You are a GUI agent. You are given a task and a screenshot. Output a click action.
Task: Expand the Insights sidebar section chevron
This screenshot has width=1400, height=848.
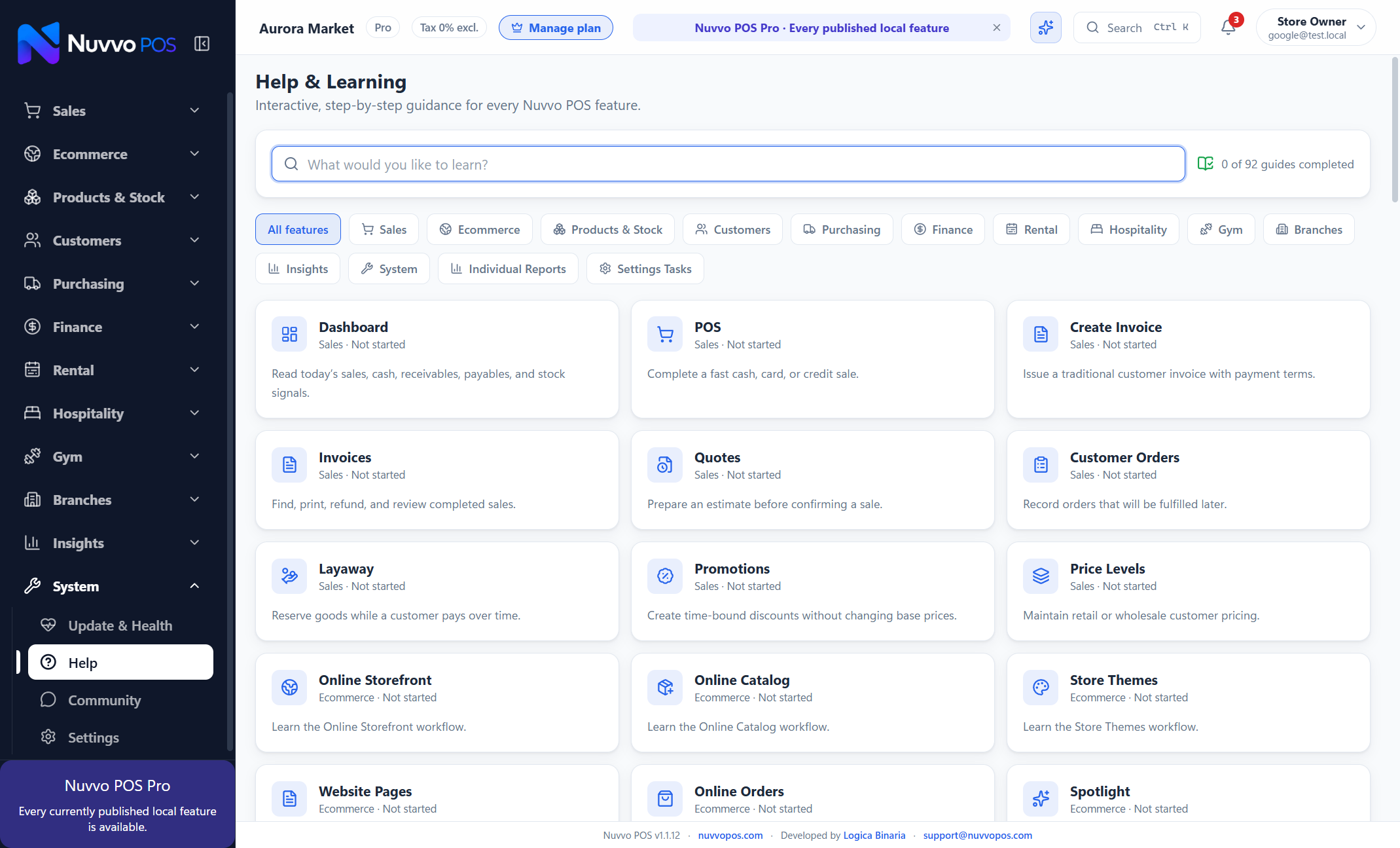click(194, 543)
